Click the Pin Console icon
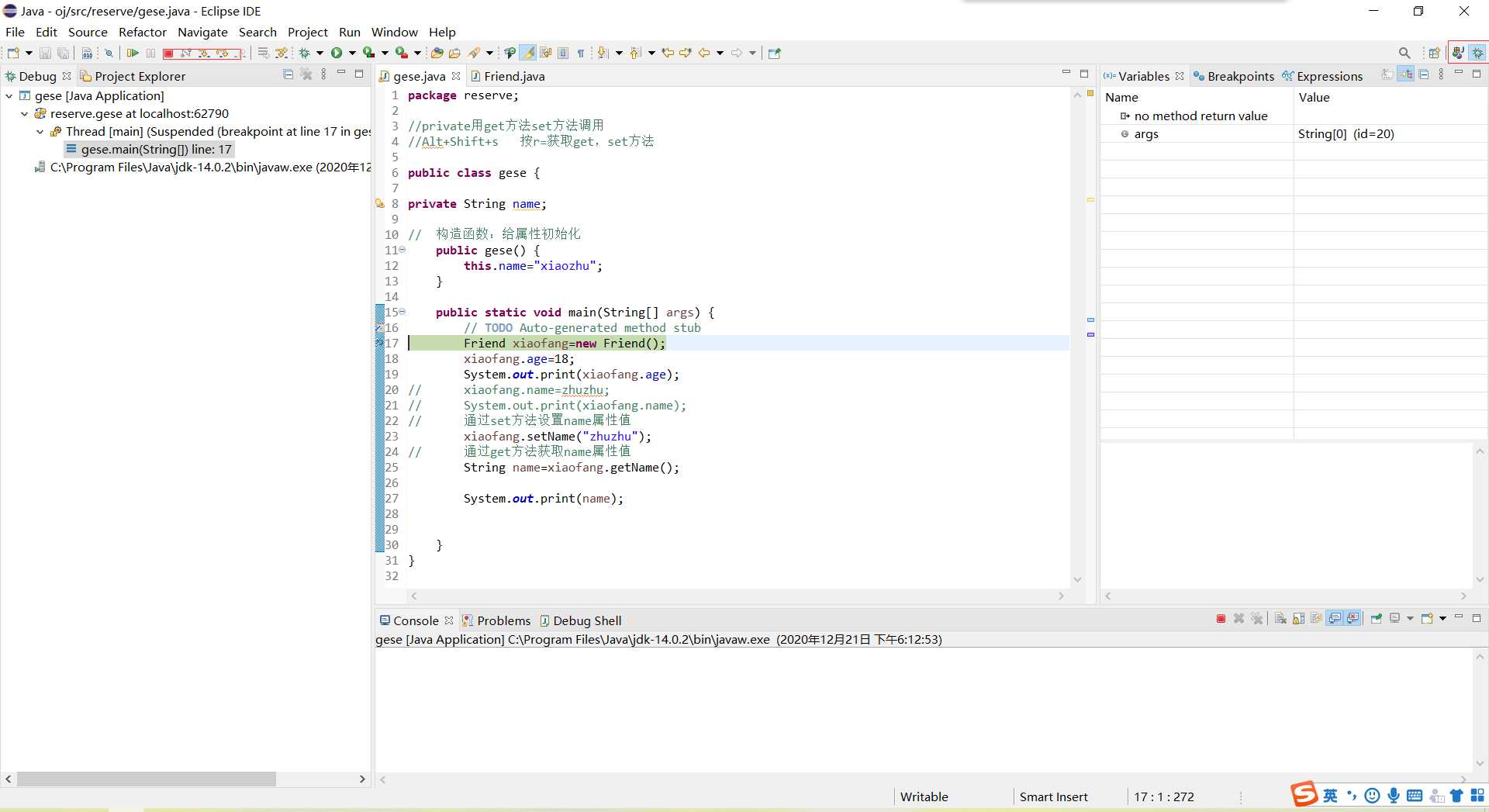The height and width of the screenshot is (812, 1489). 1377,618
